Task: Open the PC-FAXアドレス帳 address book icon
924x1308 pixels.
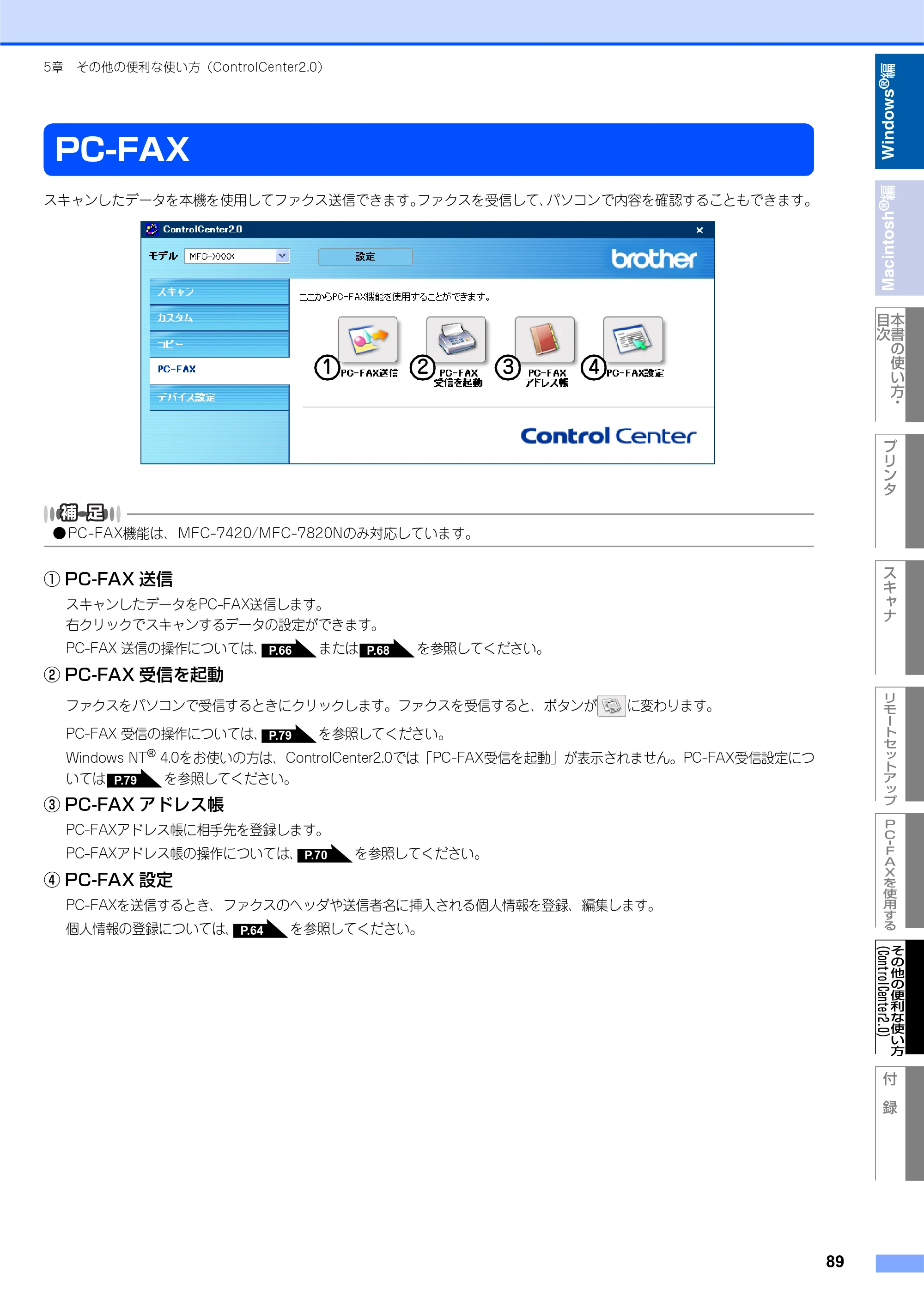Action: click(544, 340)
